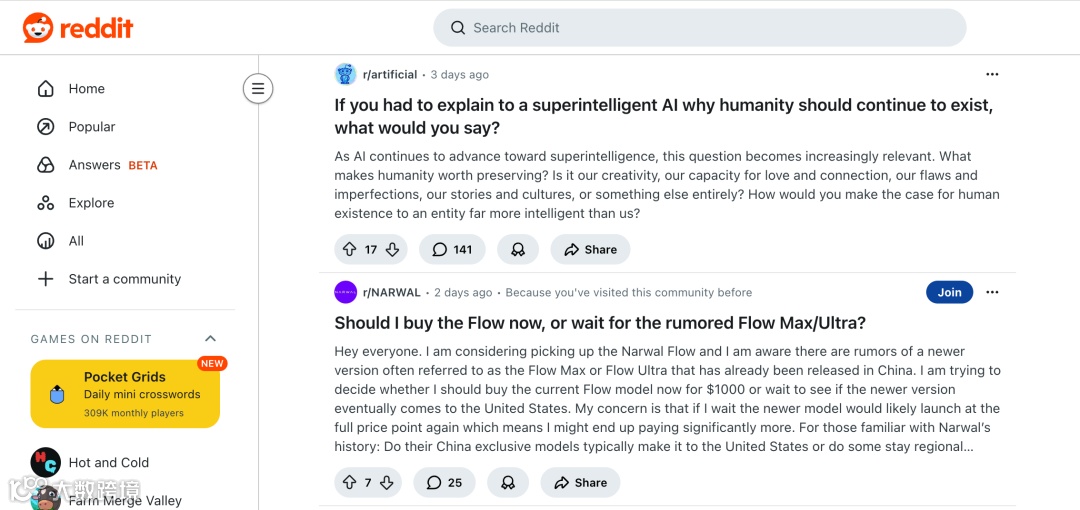Open Pocket Grids daily mini crosswords
Viewport: 1080px width, 510px height.
point(125,394)
